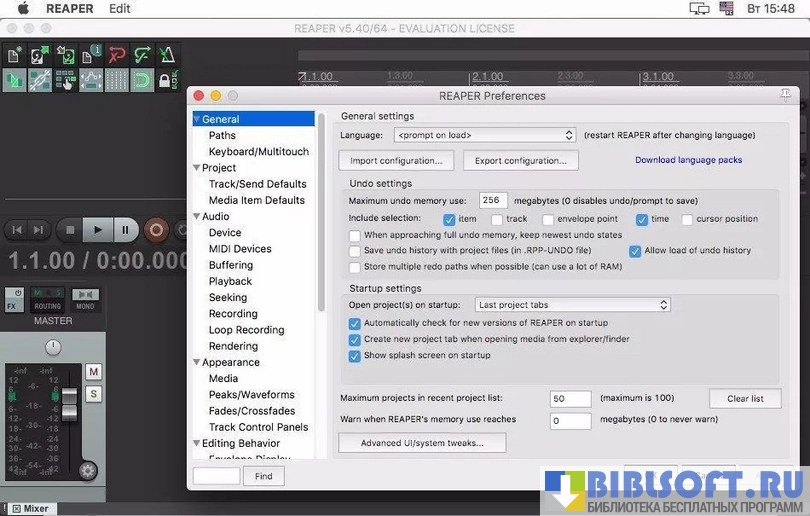Open the Edit menu
The image size is (810, 516).
tap(120, 8)
